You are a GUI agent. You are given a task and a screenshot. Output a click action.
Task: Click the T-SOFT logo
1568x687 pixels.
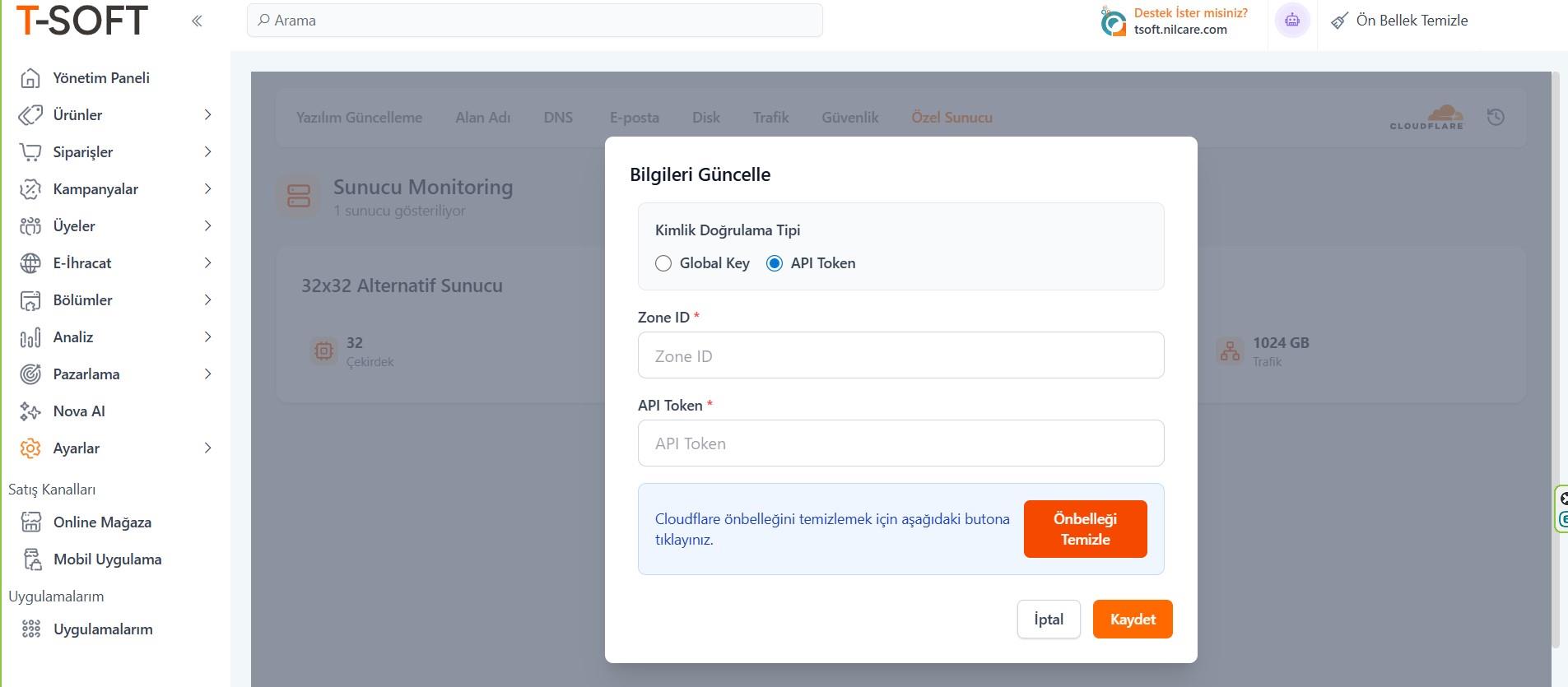pyautogui.click(x=81, y=21)
